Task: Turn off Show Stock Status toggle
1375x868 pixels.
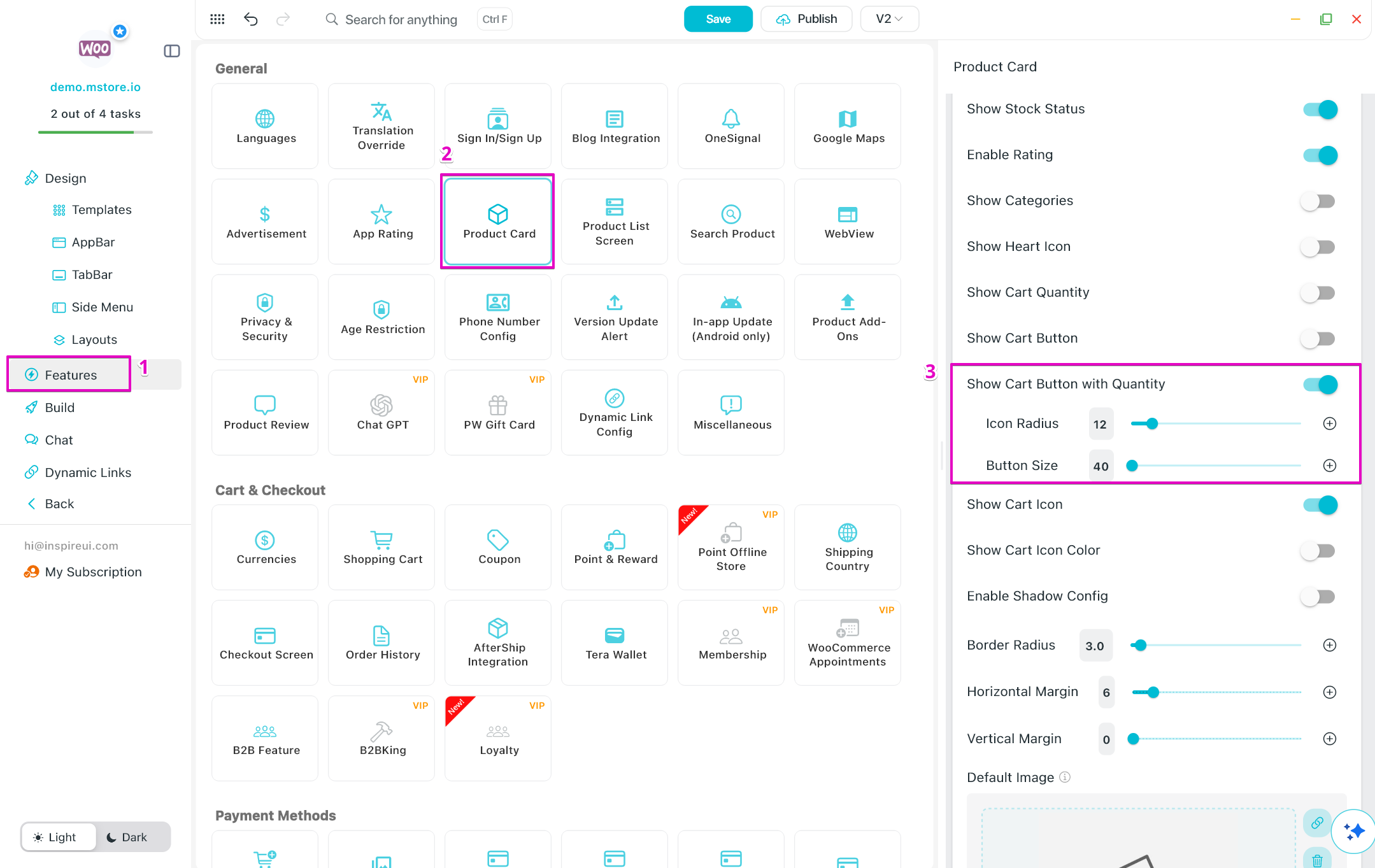Action: (x=1320, y=110)
